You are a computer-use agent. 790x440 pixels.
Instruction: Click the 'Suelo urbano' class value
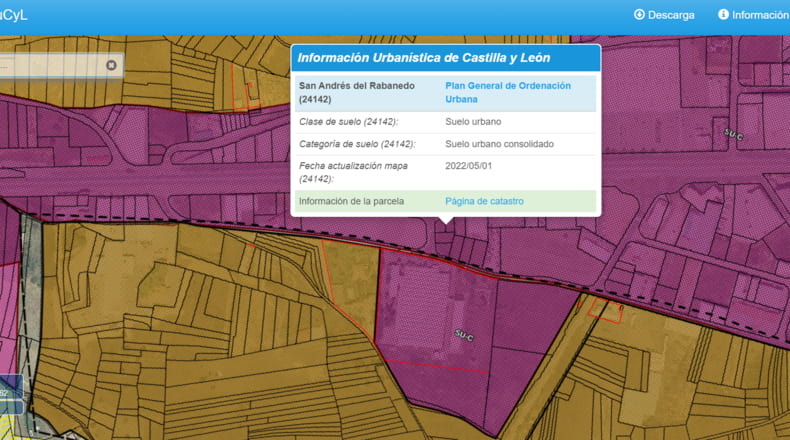(x=473, y=122)
